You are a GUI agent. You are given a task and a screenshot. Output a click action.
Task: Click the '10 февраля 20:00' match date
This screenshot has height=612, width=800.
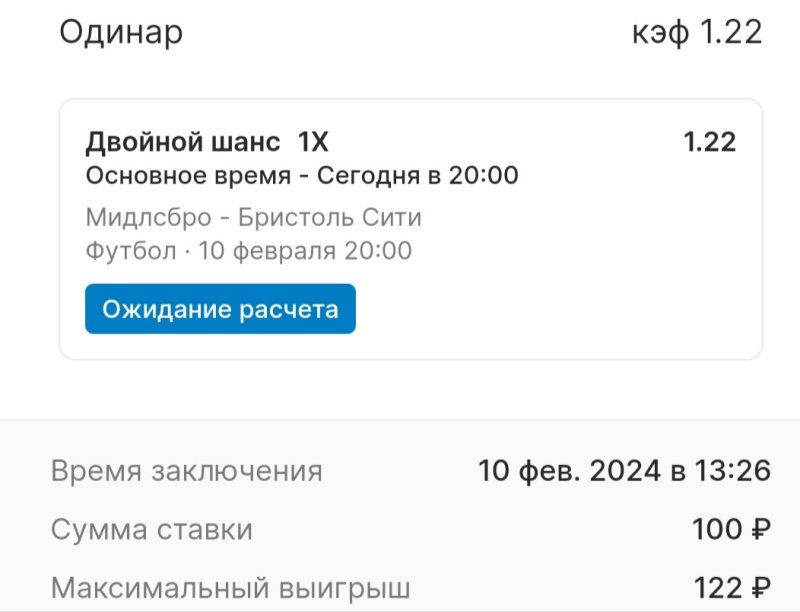click(x=305, y=250)
